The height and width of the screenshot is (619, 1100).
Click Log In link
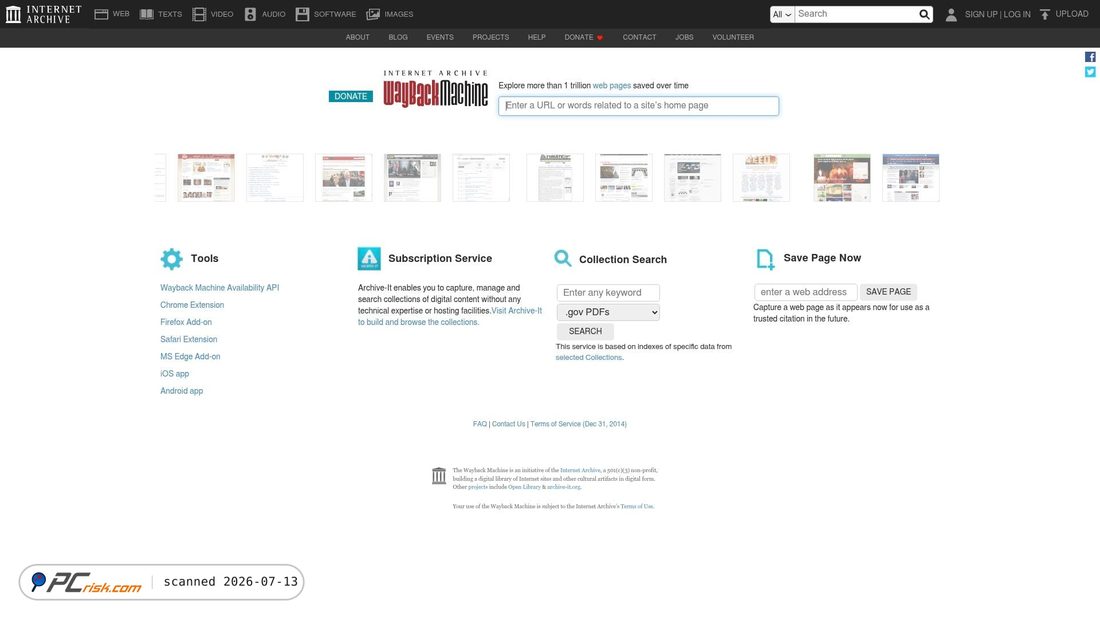[x=1017, y=14]
